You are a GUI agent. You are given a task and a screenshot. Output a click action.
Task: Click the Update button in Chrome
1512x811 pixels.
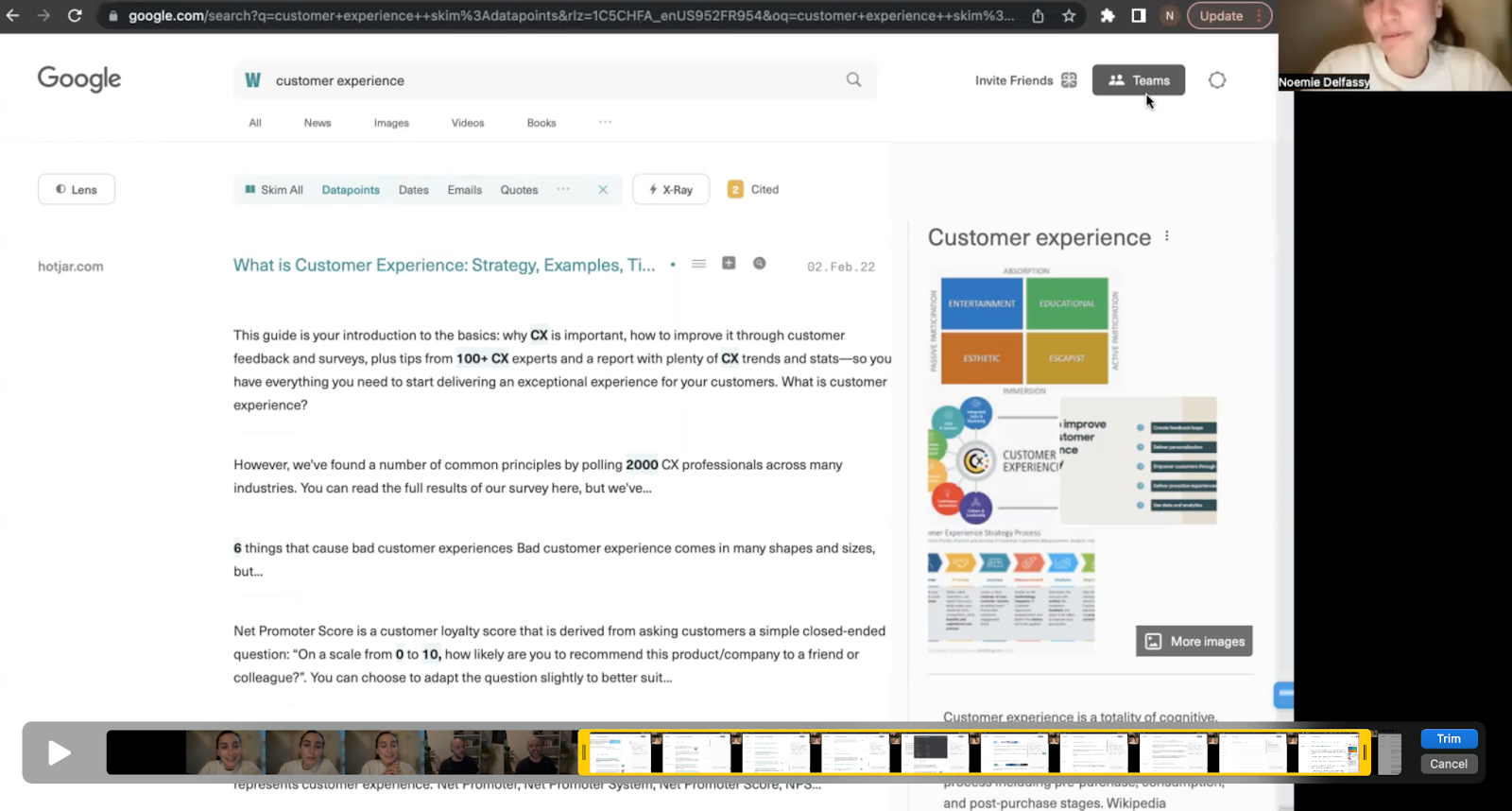[1221, 16]
